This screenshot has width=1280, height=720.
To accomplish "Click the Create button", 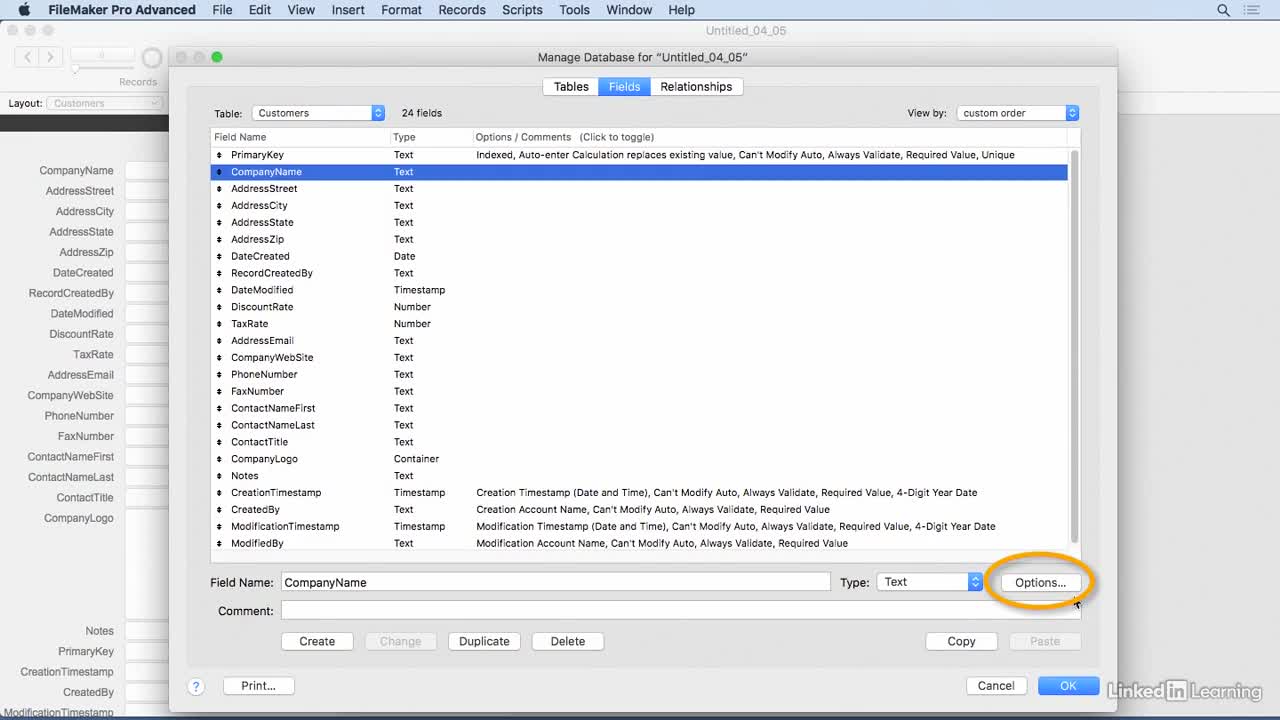I will click(x=317, y=641).
